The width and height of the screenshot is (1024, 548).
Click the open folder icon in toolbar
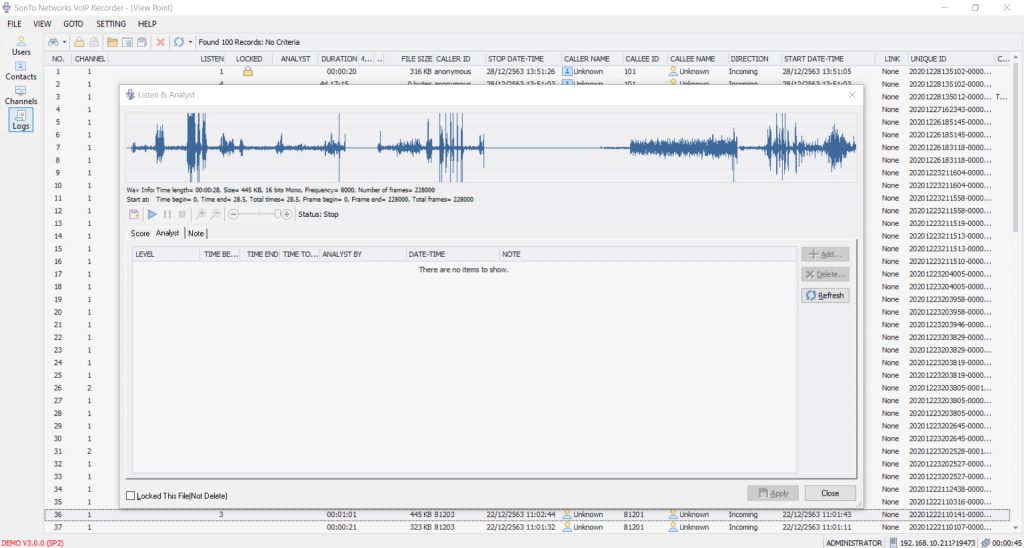pyautogui.click(x=111, y=42)
